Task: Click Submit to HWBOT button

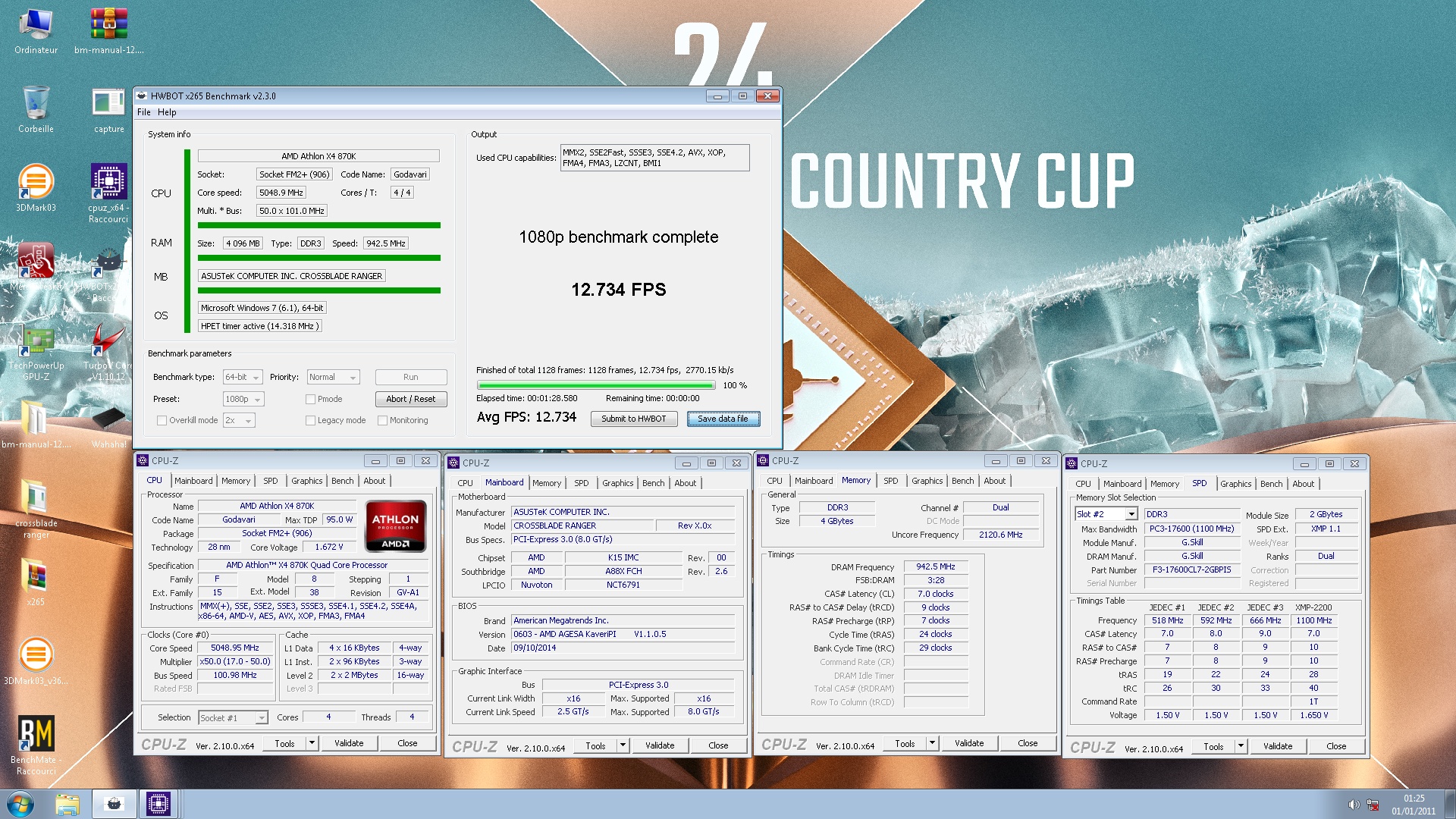Action: click(x=633, y=419)
